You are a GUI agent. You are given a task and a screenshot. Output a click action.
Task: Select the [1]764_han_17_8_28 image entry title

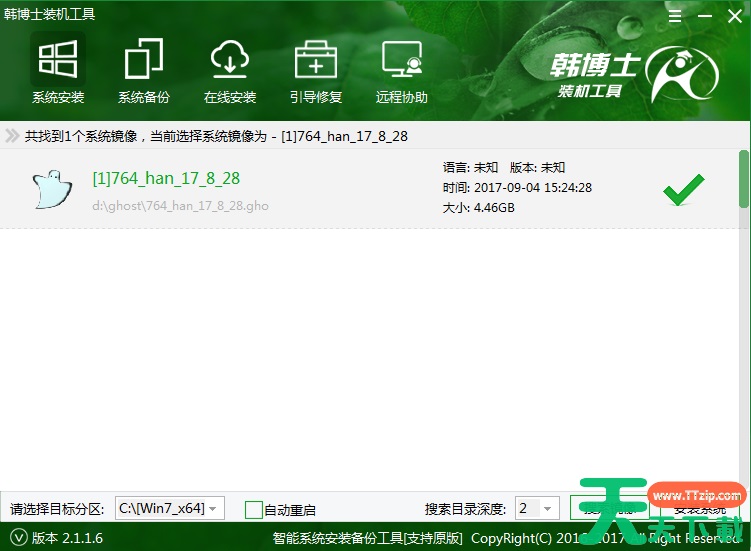point(166,179)
